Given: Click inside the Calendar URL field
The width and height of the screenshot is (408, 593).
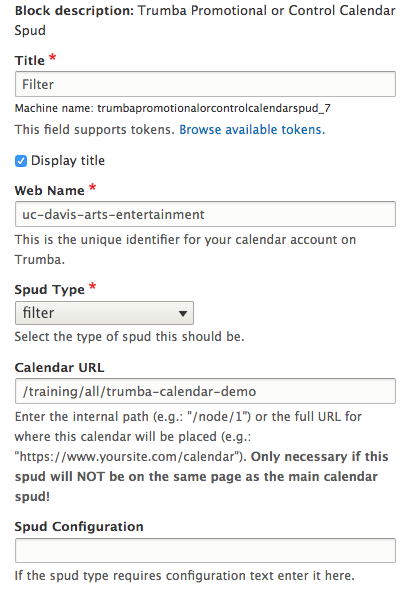Looking at the screenshot, I should (x=205, y=391).
